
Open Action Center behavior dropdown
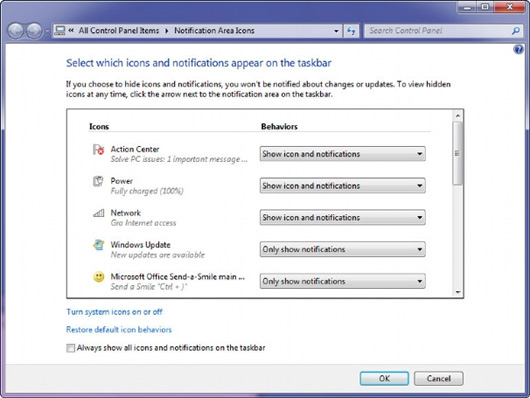(x=342, y=154)
